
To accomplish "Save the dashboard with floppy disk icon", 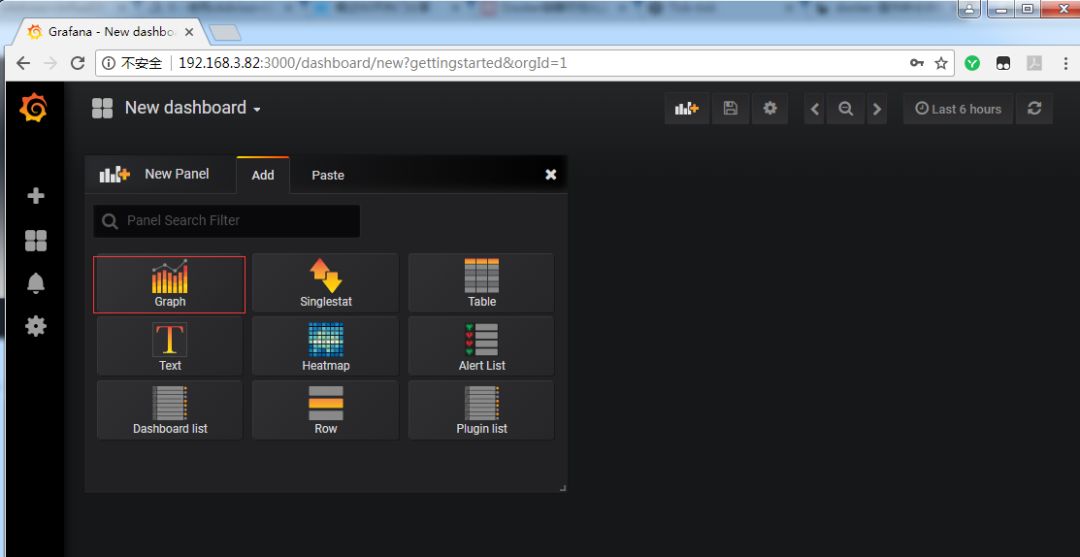I will pyautogui.click(x=730, y=109).
